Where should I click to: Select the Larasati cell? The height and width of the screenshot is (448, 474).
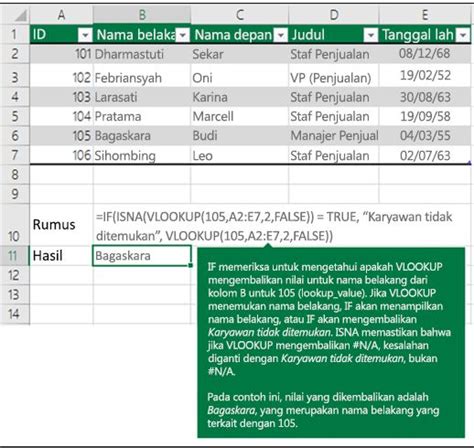[142, 97]
